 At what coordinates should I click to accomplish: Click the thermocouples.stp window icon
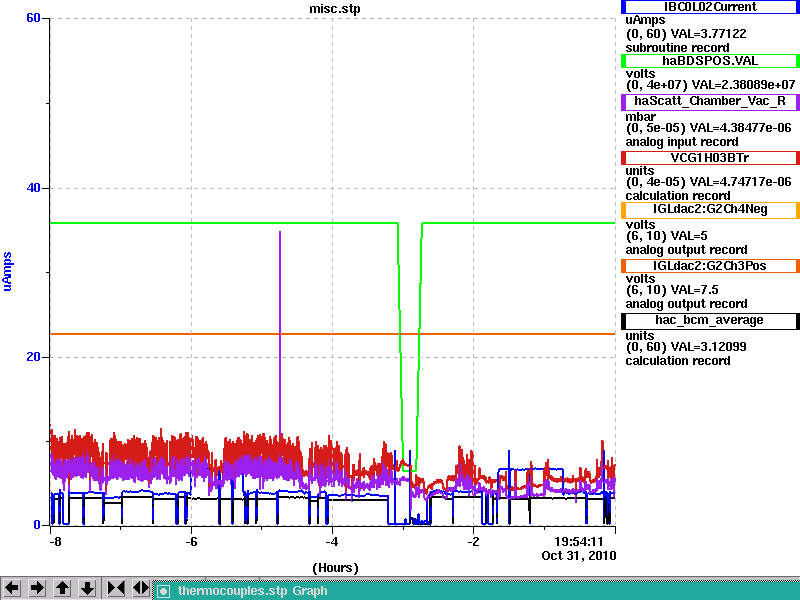coord(163,591)
